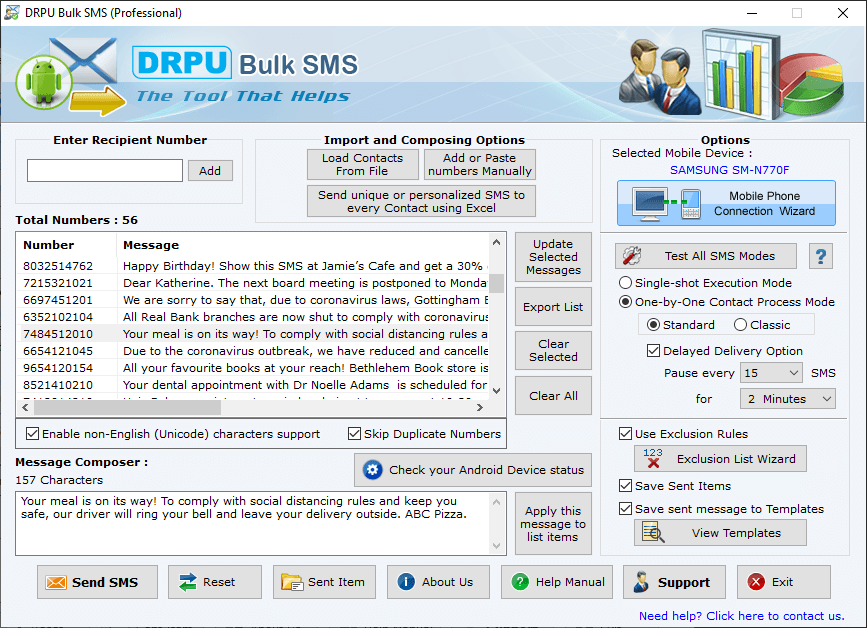Click Add or Paste numbers Manually
Screen dimensions: 867x628
[479, 164]
